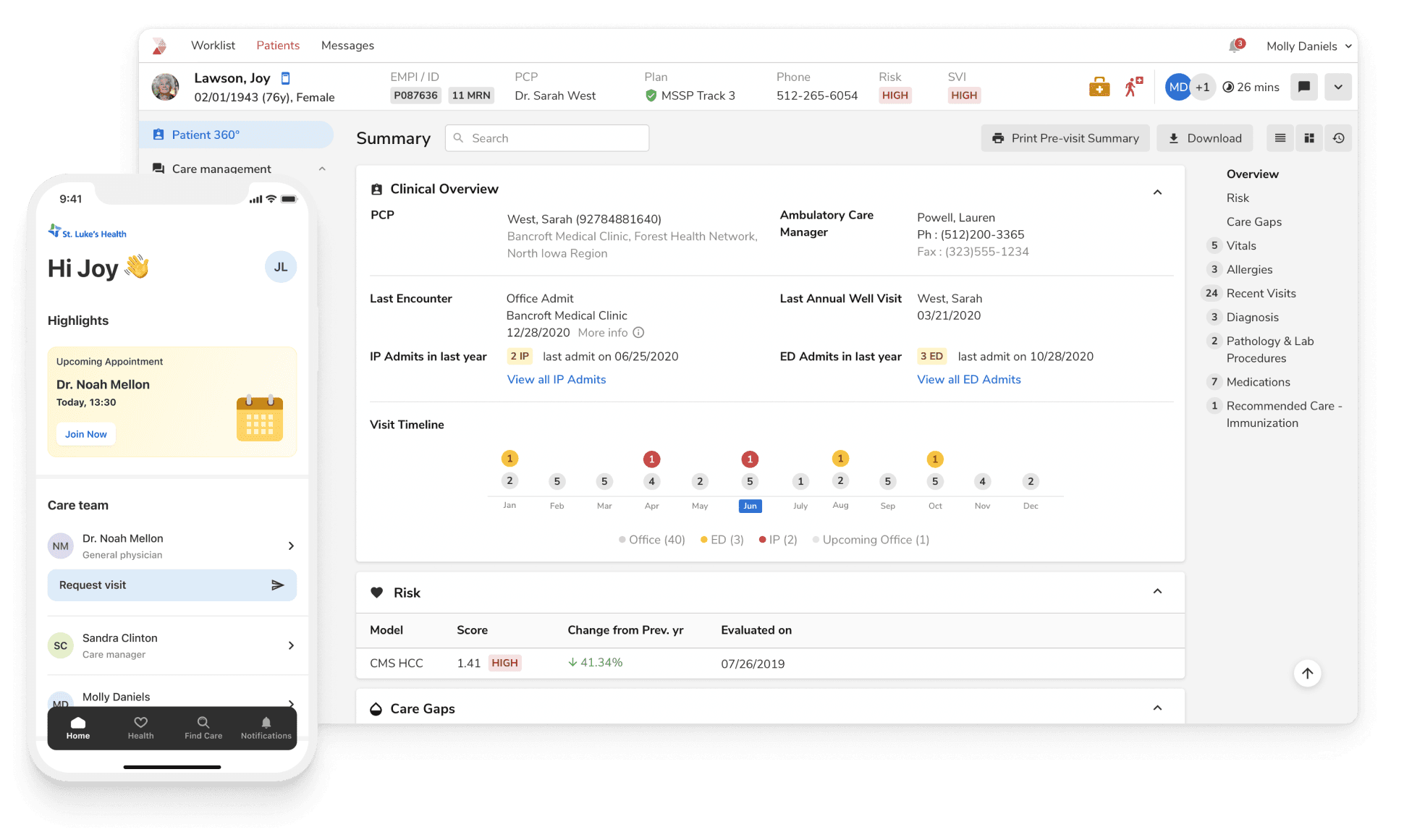
Task: Open the history clock icon
Action: click(x=1339, y=138)
